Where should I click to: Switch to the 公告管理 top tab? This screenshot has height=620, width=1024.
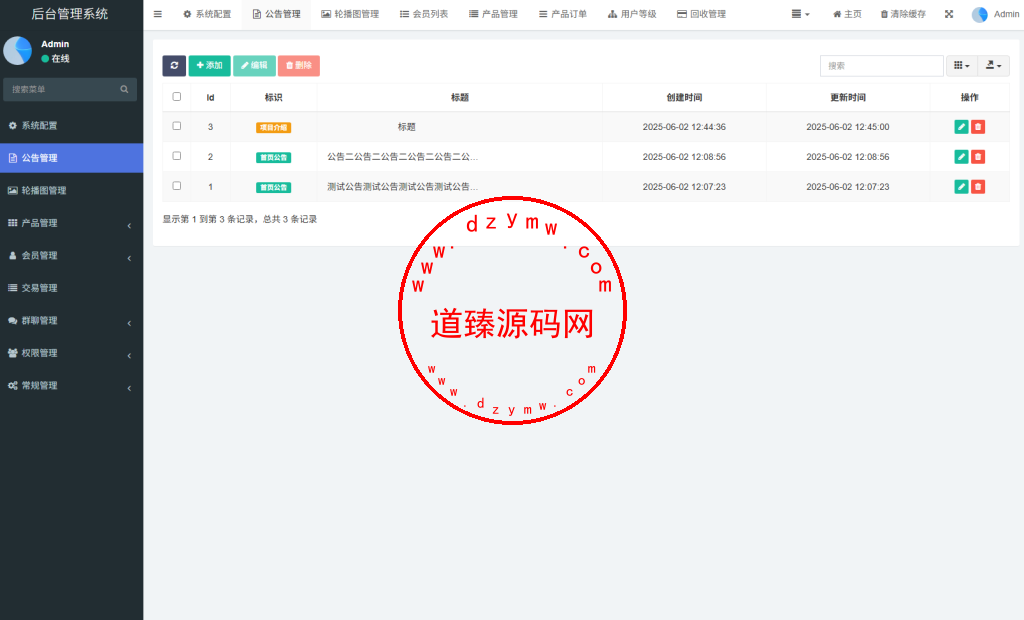pyautogui.click(x=276, y=14)
